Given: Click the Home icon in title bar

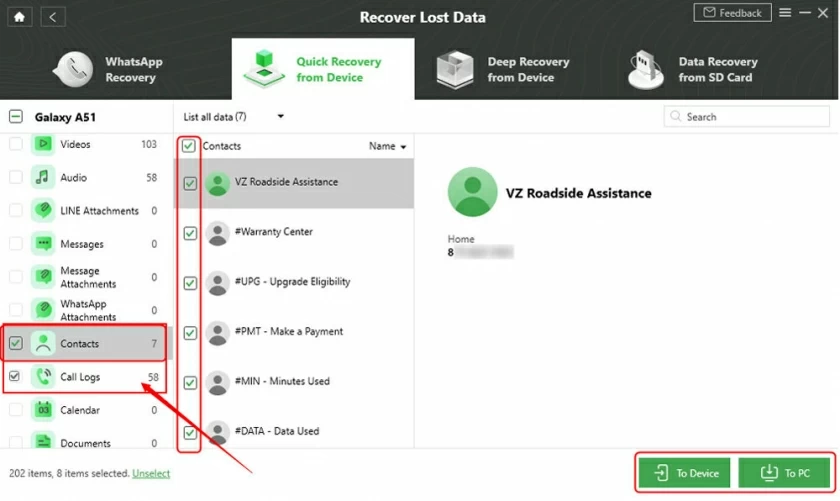Looking at the screenshot, I should pyautogui.click(x=20, y=17).
